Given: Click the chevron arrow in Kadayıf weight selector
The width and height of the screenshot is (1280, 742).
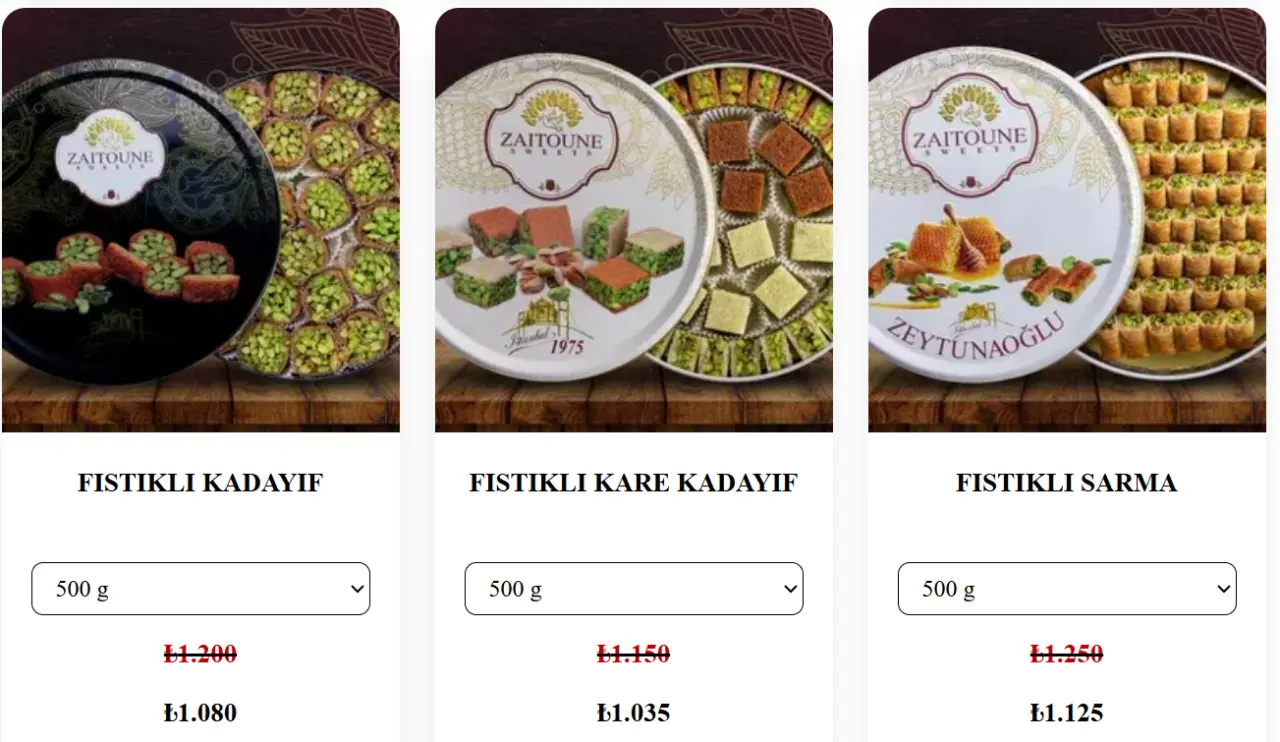Looking at the screenshot, I should [x=357, y=589].
